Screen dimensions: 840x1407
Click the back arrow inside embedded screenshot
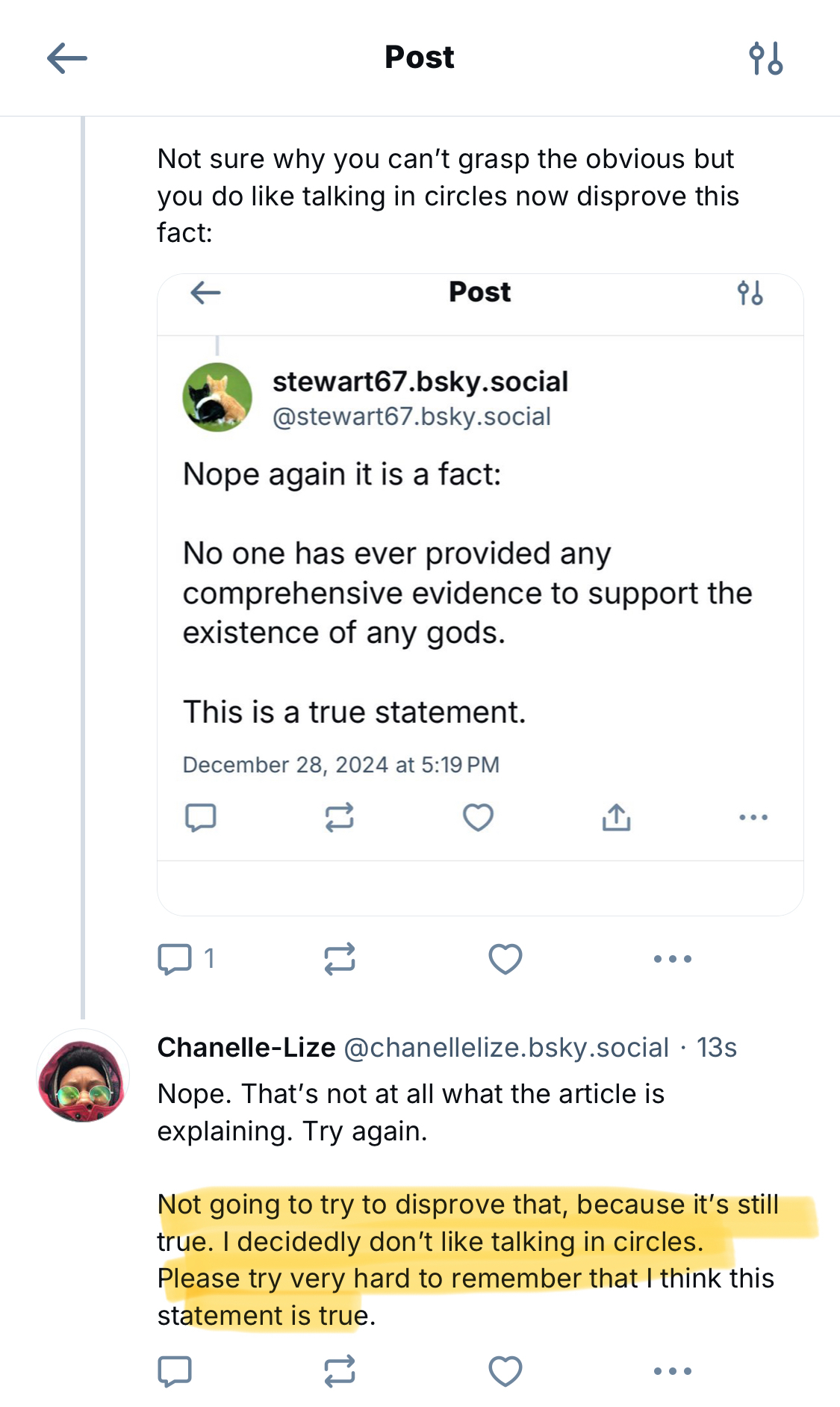click(205, 293)
